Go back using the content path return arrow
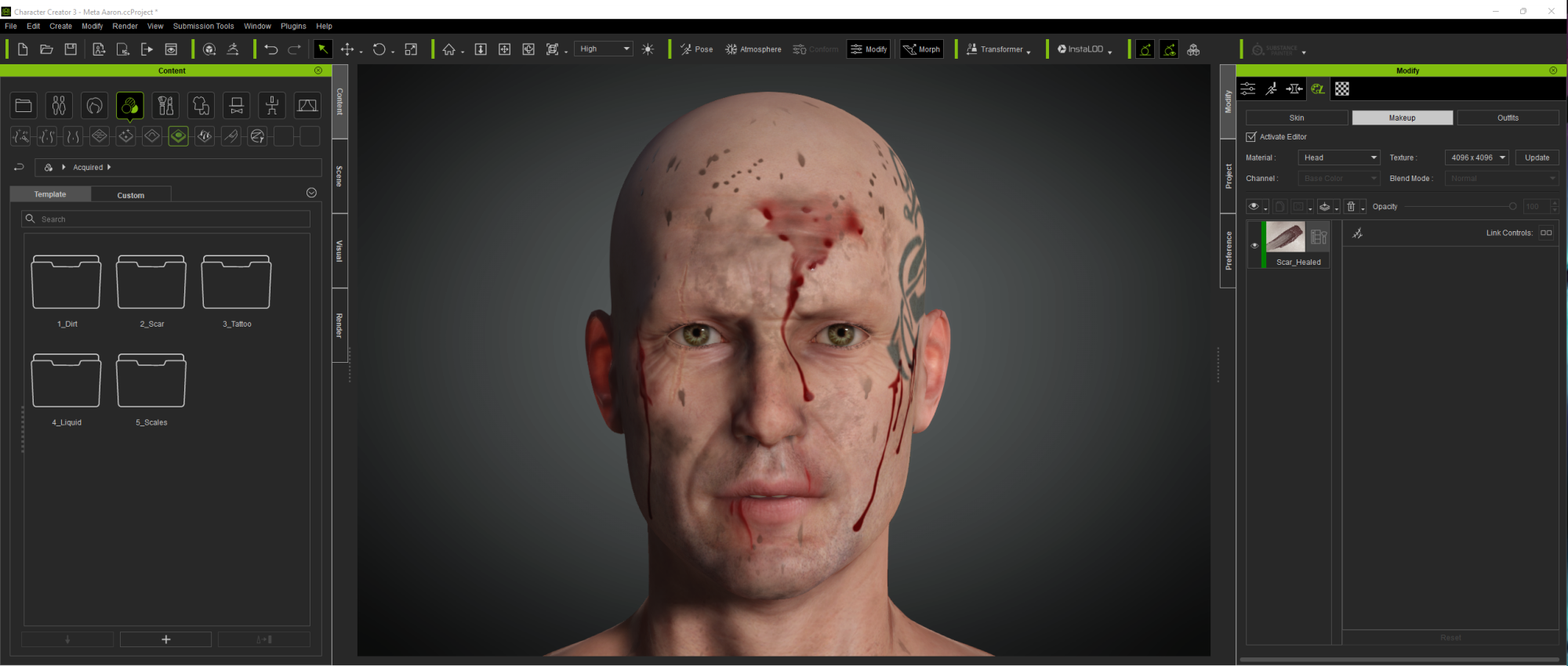The height and width of the screenshot is (666, 1568). pyautogui.click(x=19, y=167)
